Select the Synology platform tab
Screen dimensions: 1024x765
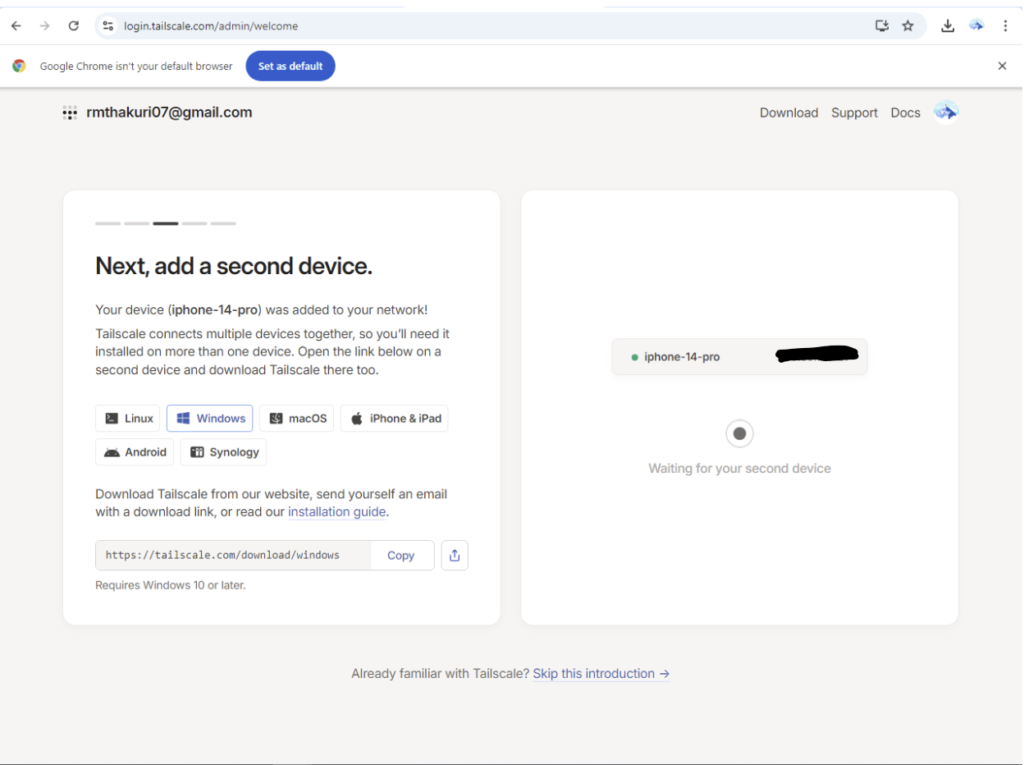coord(223,452)
